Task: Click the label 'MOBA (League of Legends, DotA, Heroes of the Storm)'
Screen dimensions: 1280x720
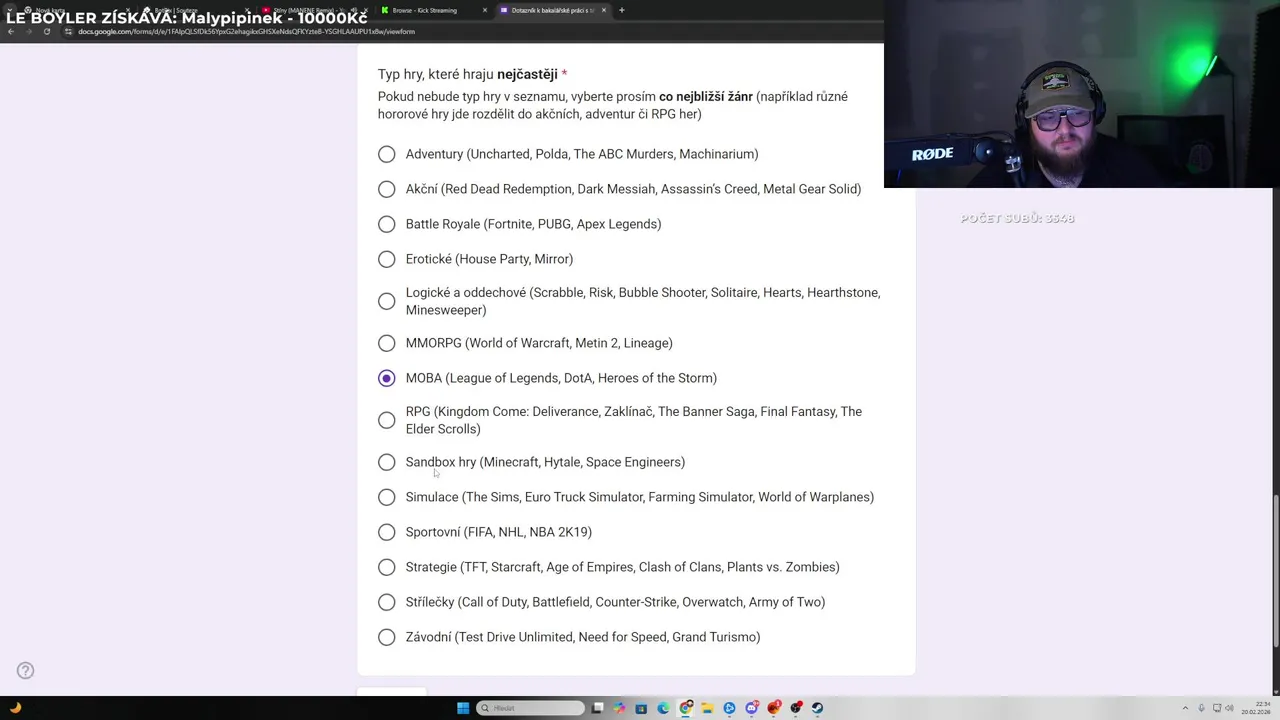Action: point(561,378)
